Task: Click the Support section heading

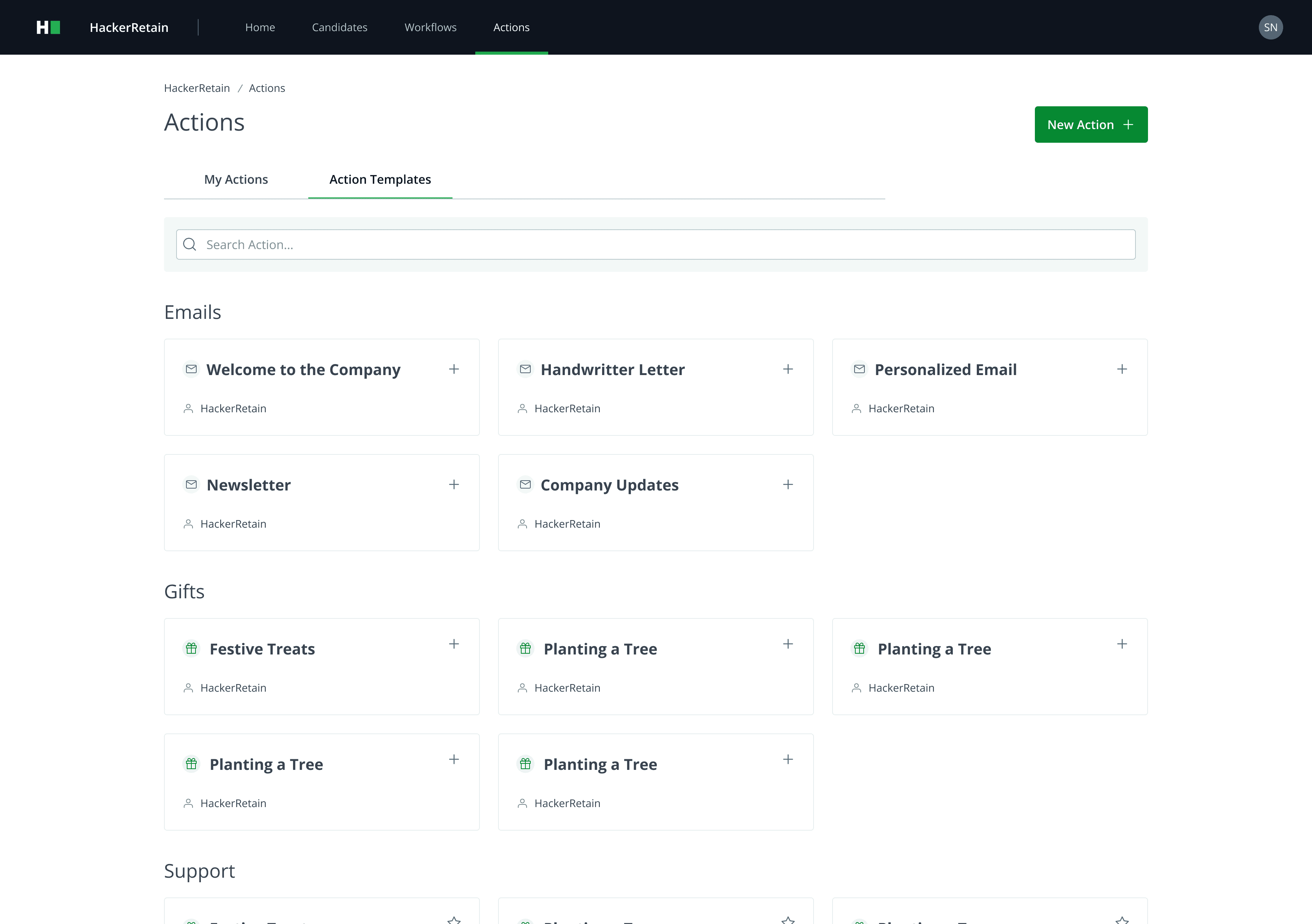Action: click(x=199, y=871)
